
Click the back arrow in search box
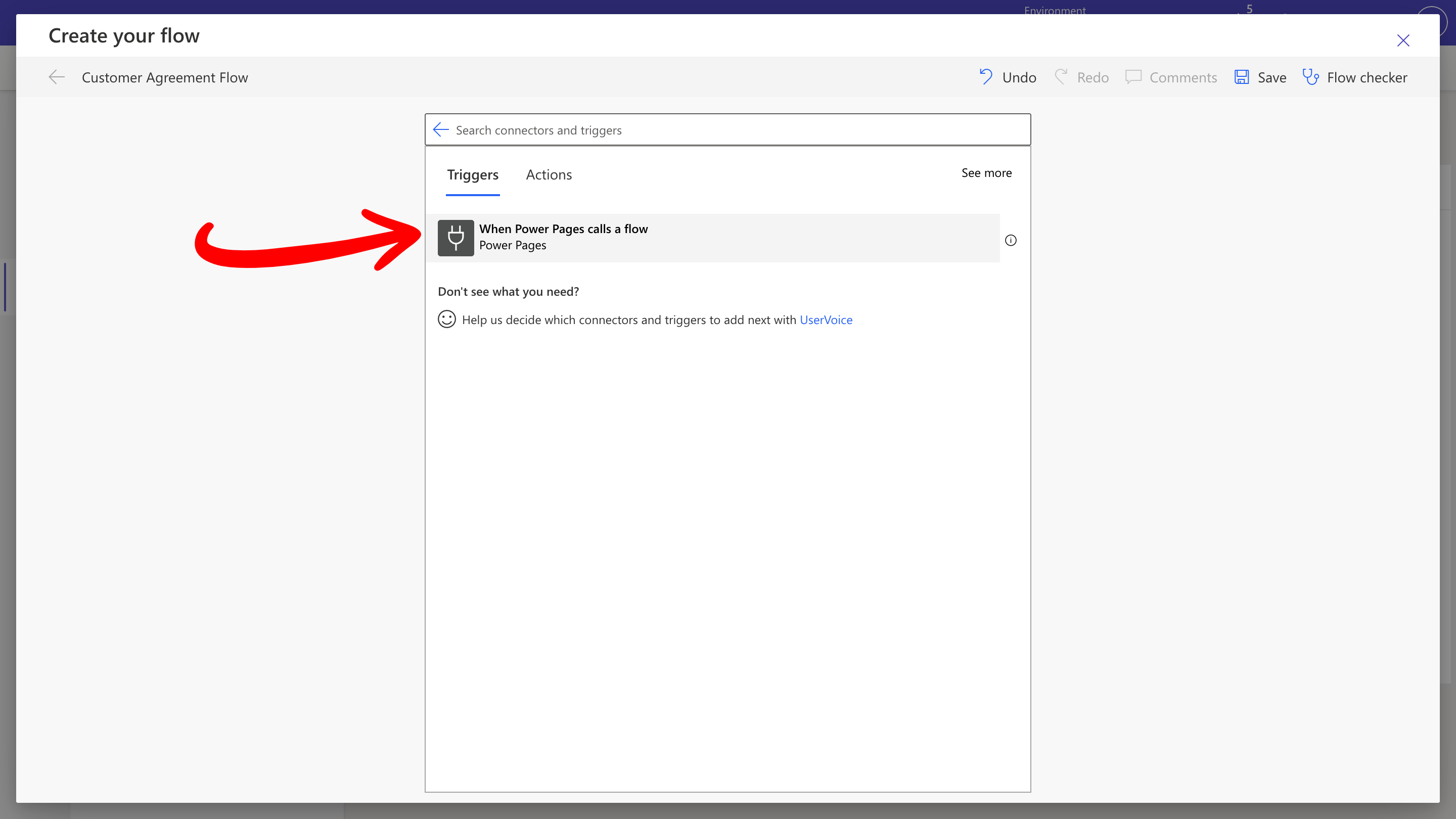tap(441, 130)
